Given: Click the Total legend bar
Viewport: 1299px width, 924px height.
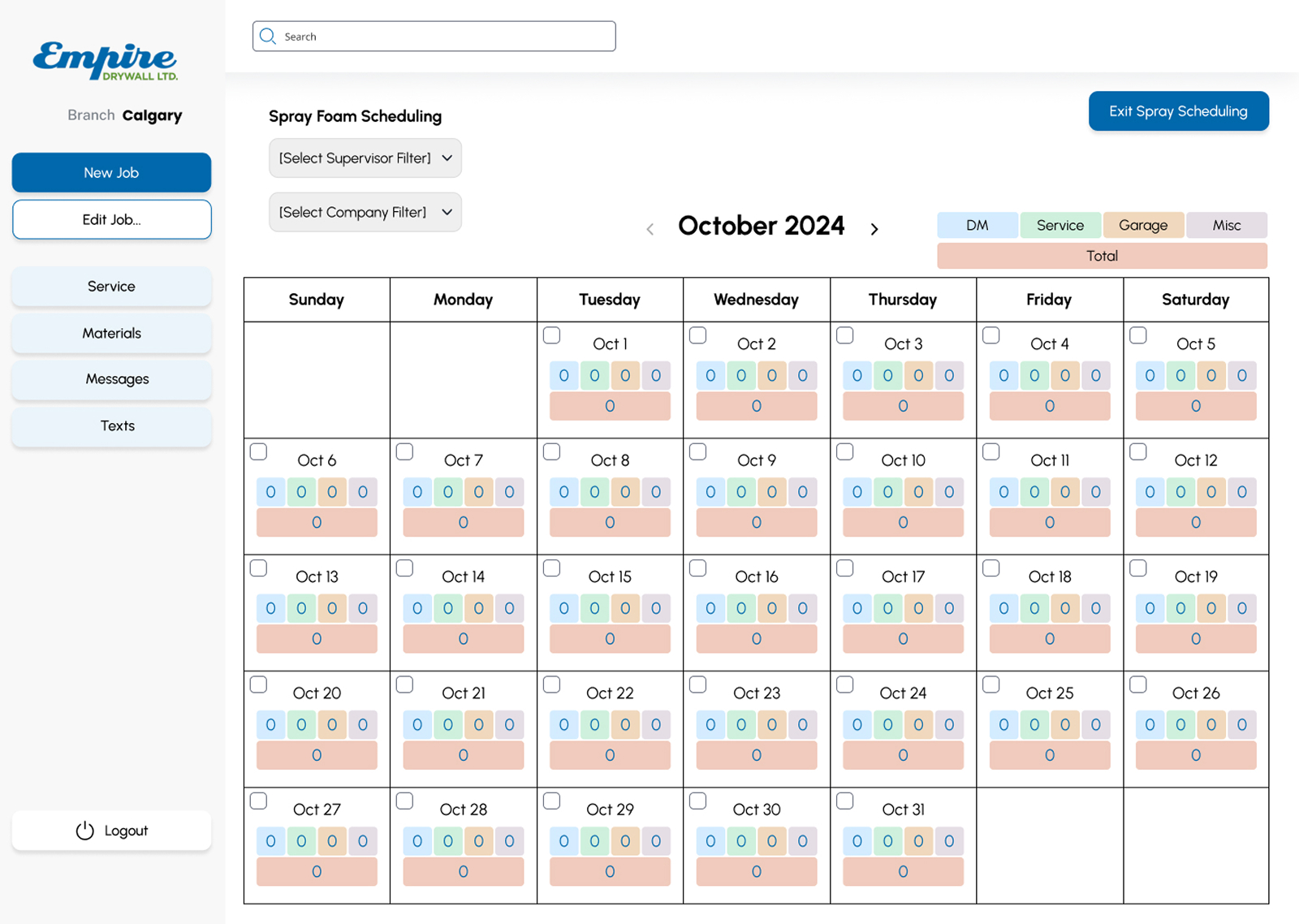Looking at the screenshot, I should [x=1102, y=256].
